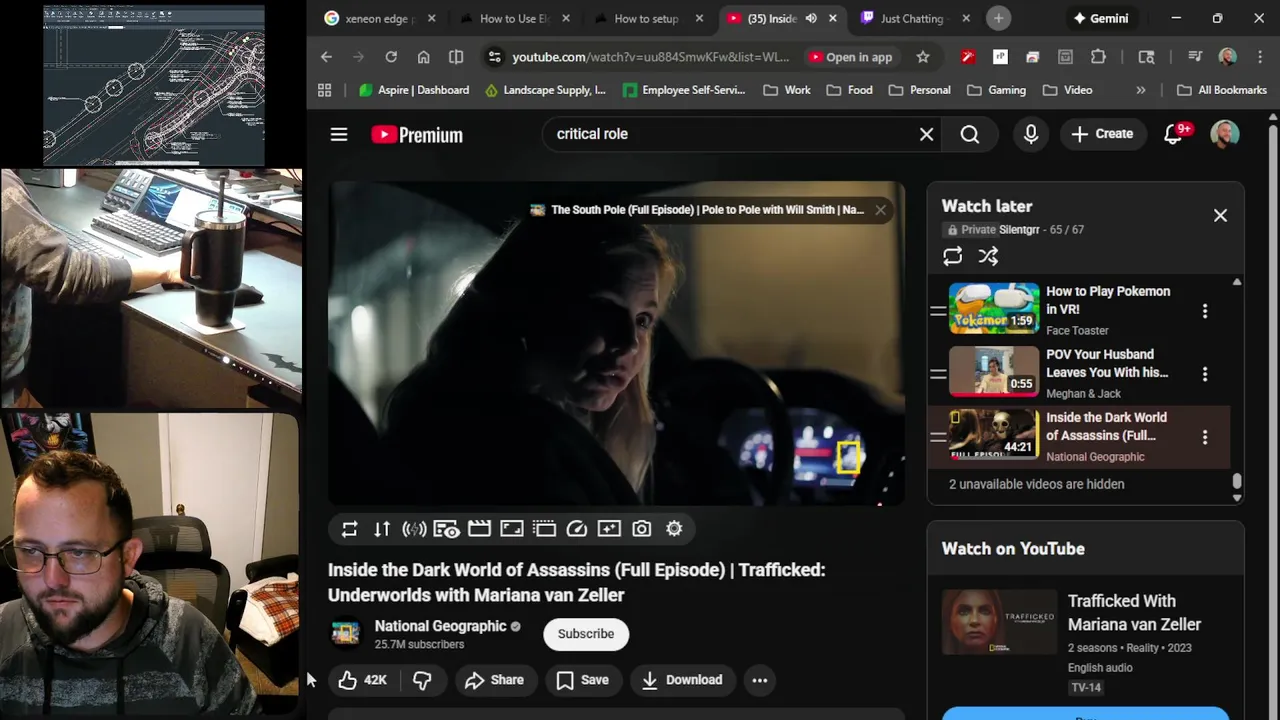Subscribe to National Geographic
This screenshot has width=1280, height=720.
coord(586,634)
